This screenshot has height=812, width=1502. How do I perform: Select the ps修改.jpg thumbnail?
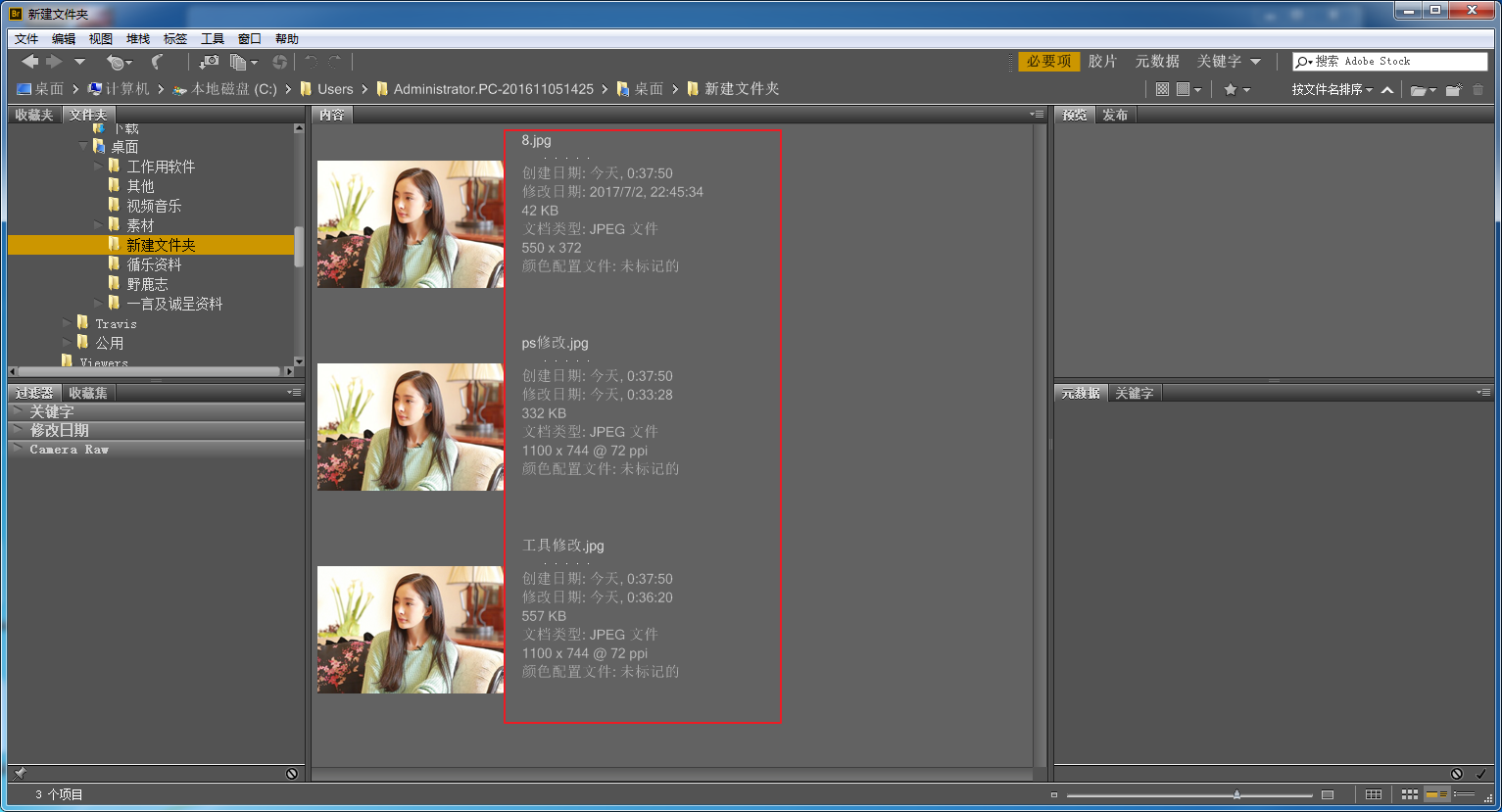pos(411,427)
